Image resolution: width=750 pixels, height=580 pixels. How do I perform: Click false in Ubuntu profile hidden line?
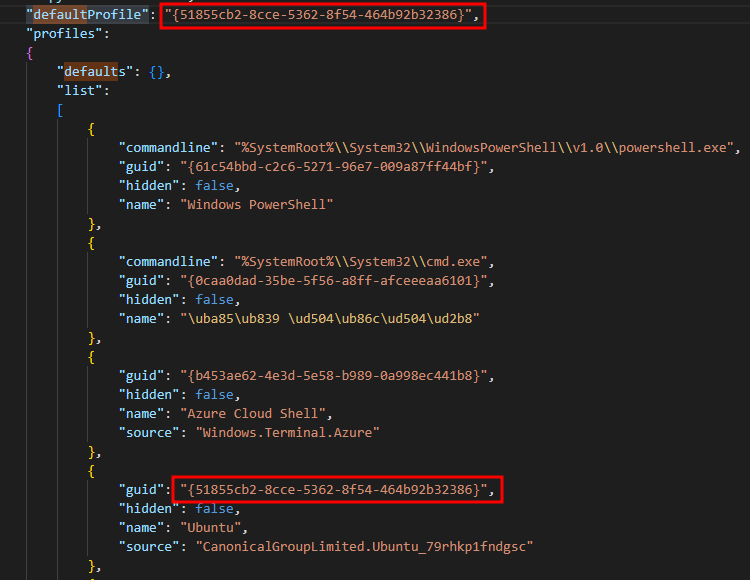(x=214, y=509)
